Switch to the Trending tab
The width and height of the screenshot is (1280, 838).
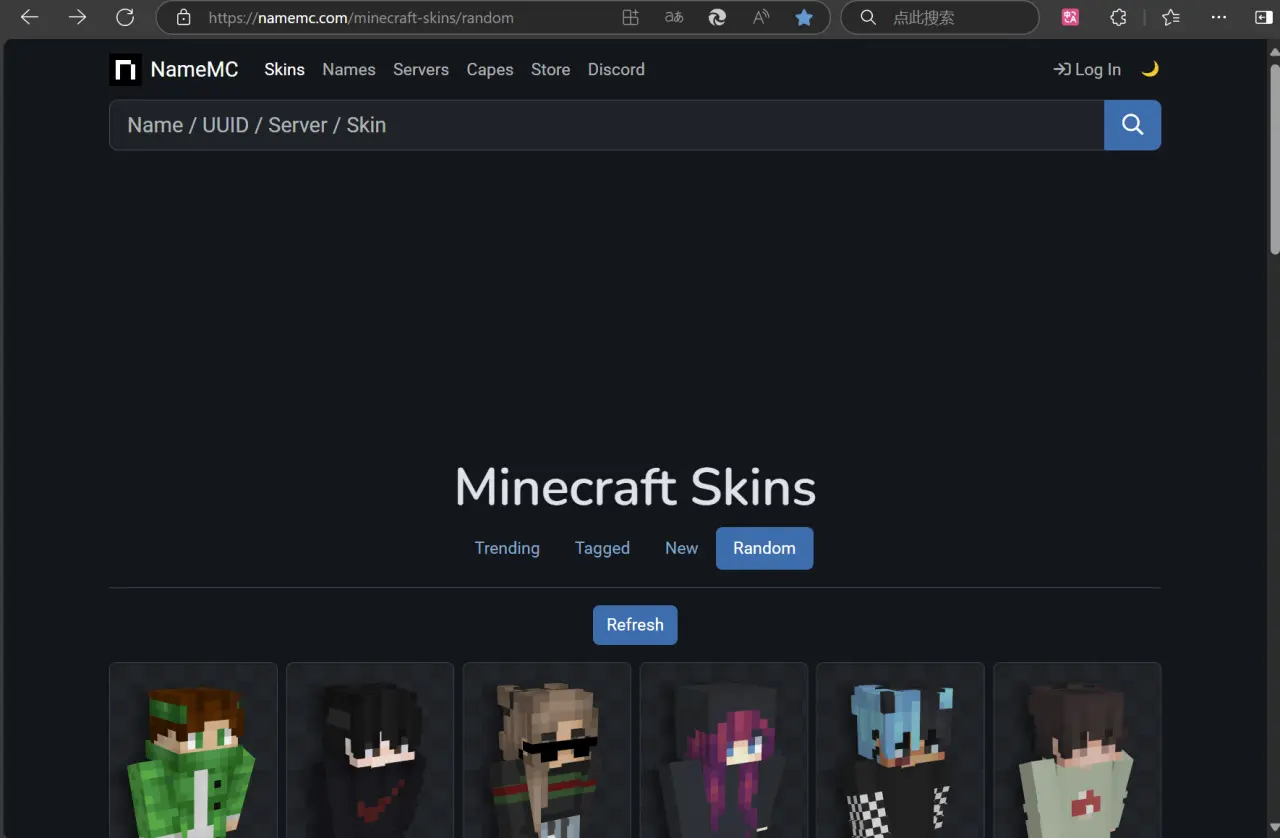[x=507, y=548]
